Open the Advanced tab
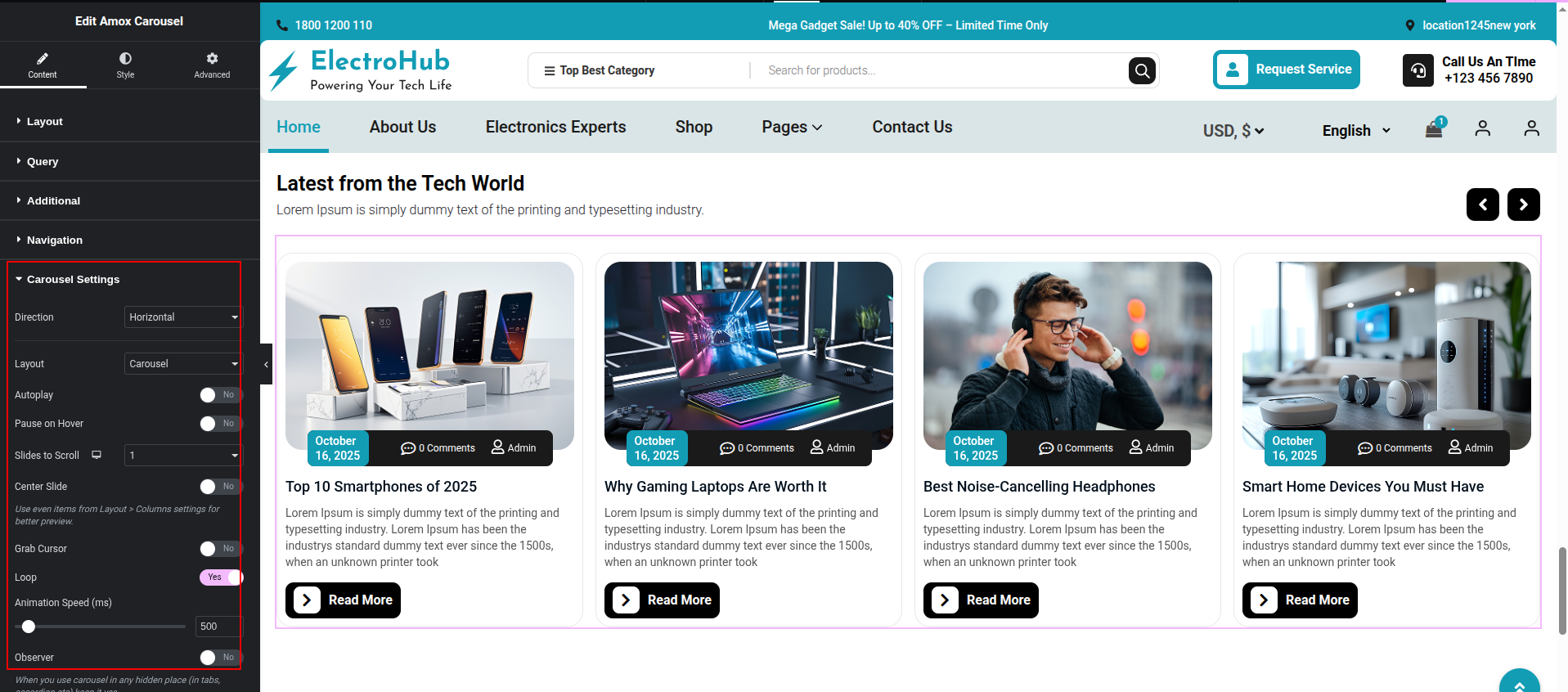Image resolution: width=1568 pixels, height=692 pixels. tap(212, 65)
